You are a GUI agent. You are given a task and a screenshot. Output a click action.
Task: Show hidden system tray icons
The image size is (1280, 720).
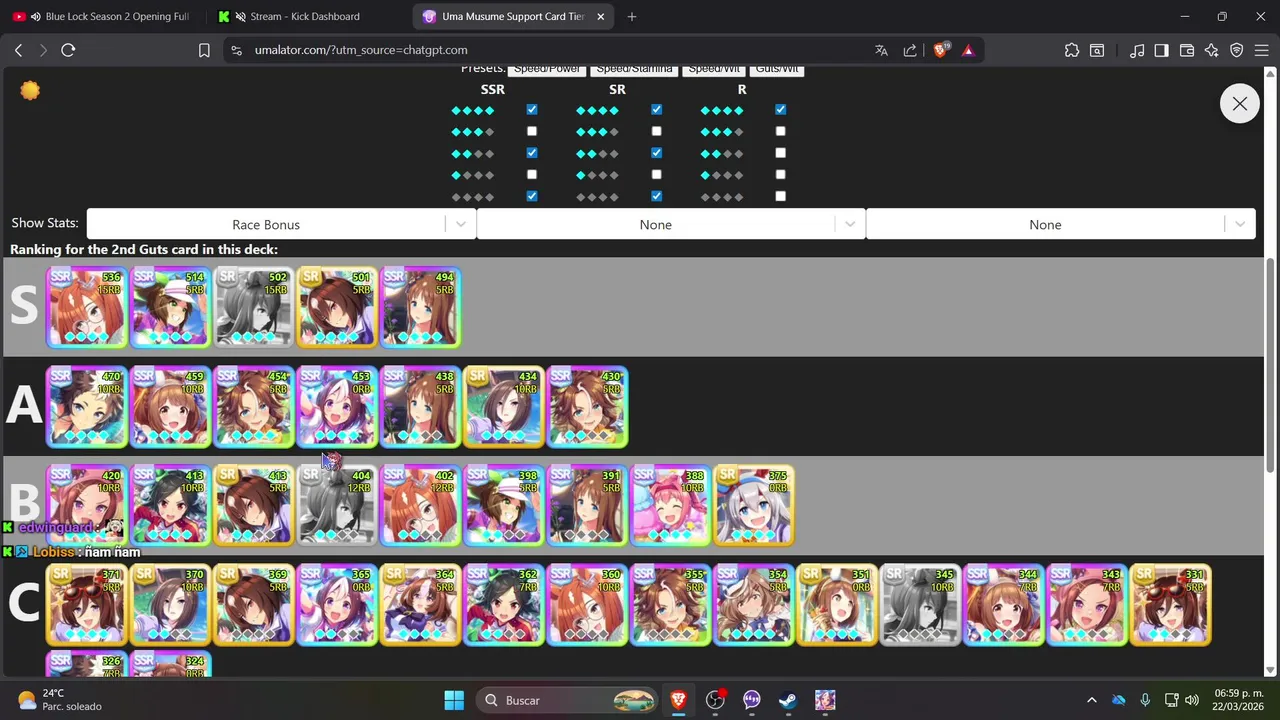(1091, 700)
